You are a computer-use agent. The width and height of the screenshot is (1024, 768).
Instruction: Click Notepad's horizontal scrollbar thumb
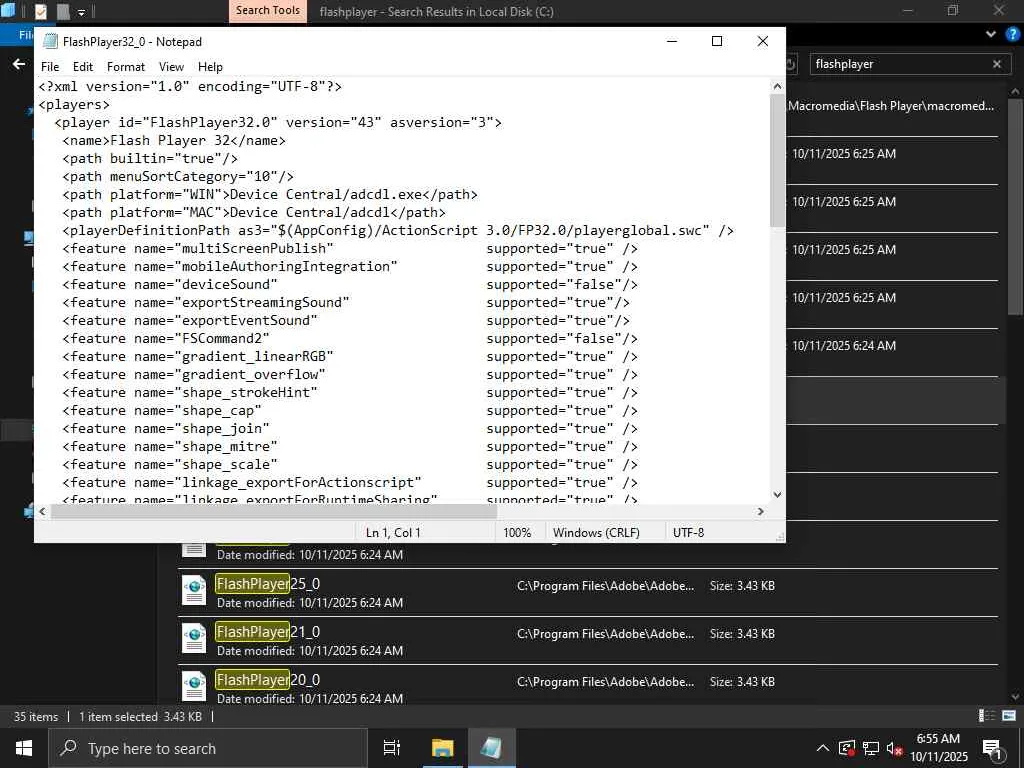(274, 511)
